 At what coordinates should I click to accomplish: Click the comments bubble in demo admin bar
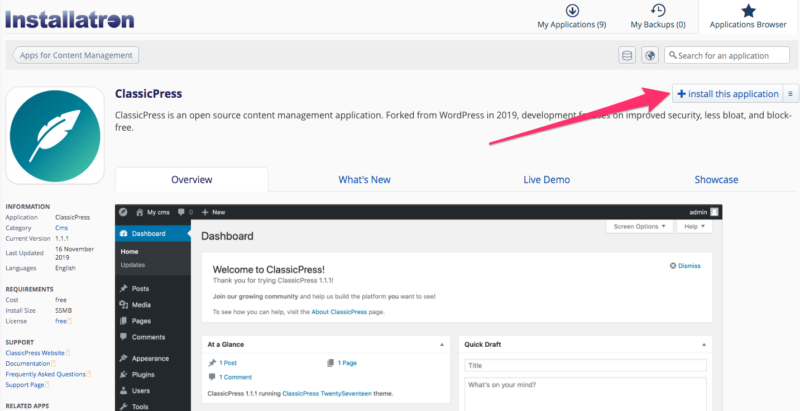(181, 212)
